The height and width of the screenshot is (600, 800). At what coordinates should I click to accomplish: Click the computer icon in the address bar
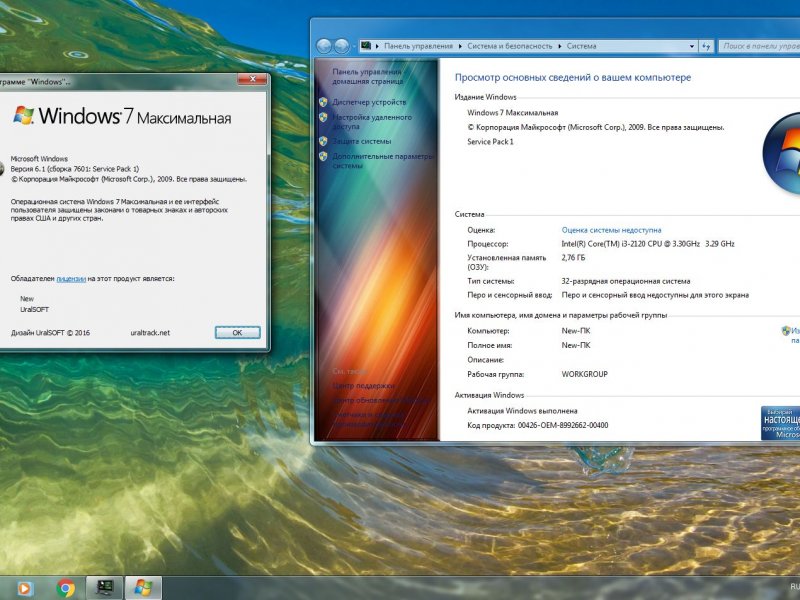click(x=366, y=46)
